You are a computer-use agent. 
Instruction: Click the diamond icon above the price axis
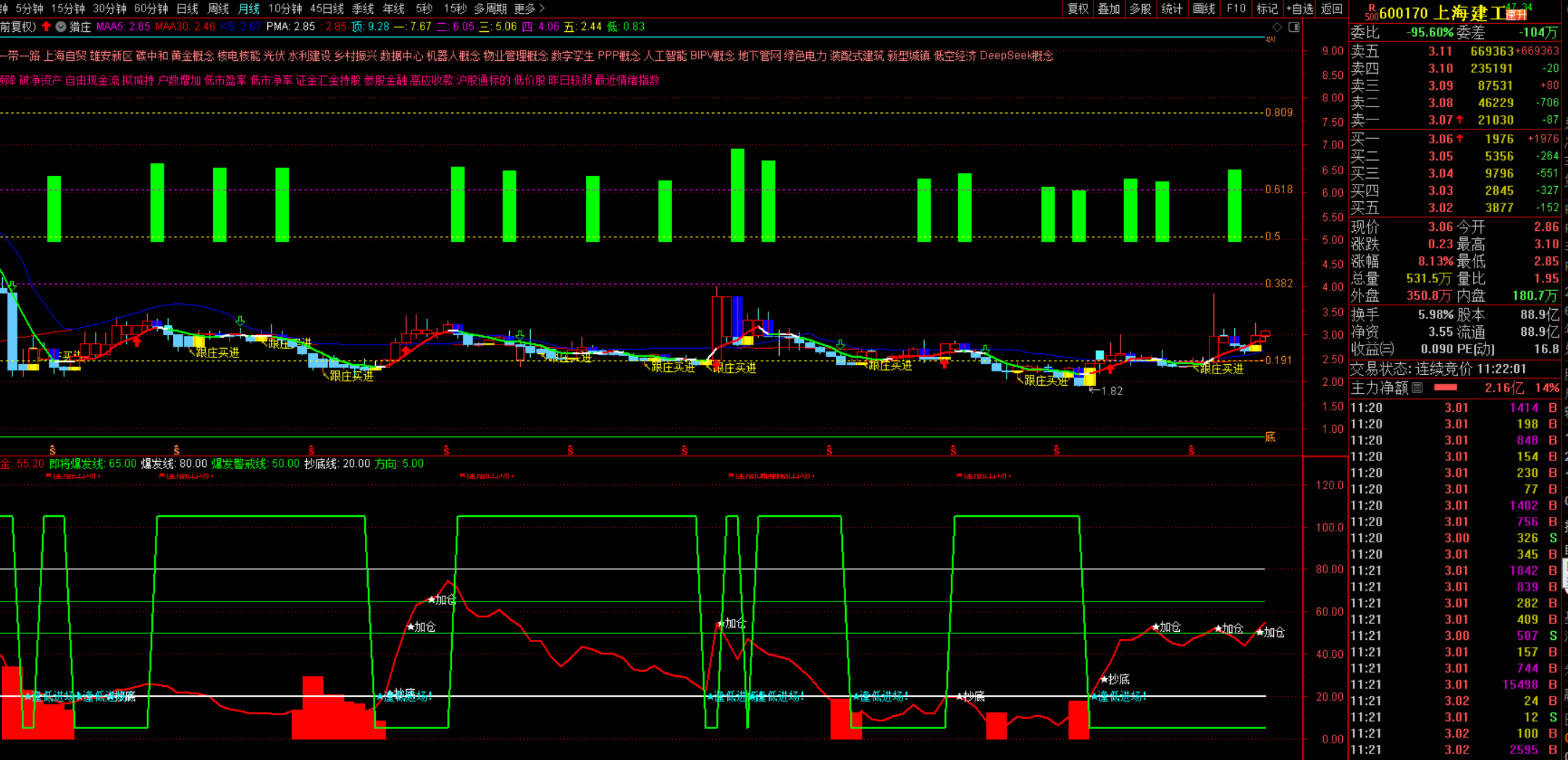tap(1277, 27)
